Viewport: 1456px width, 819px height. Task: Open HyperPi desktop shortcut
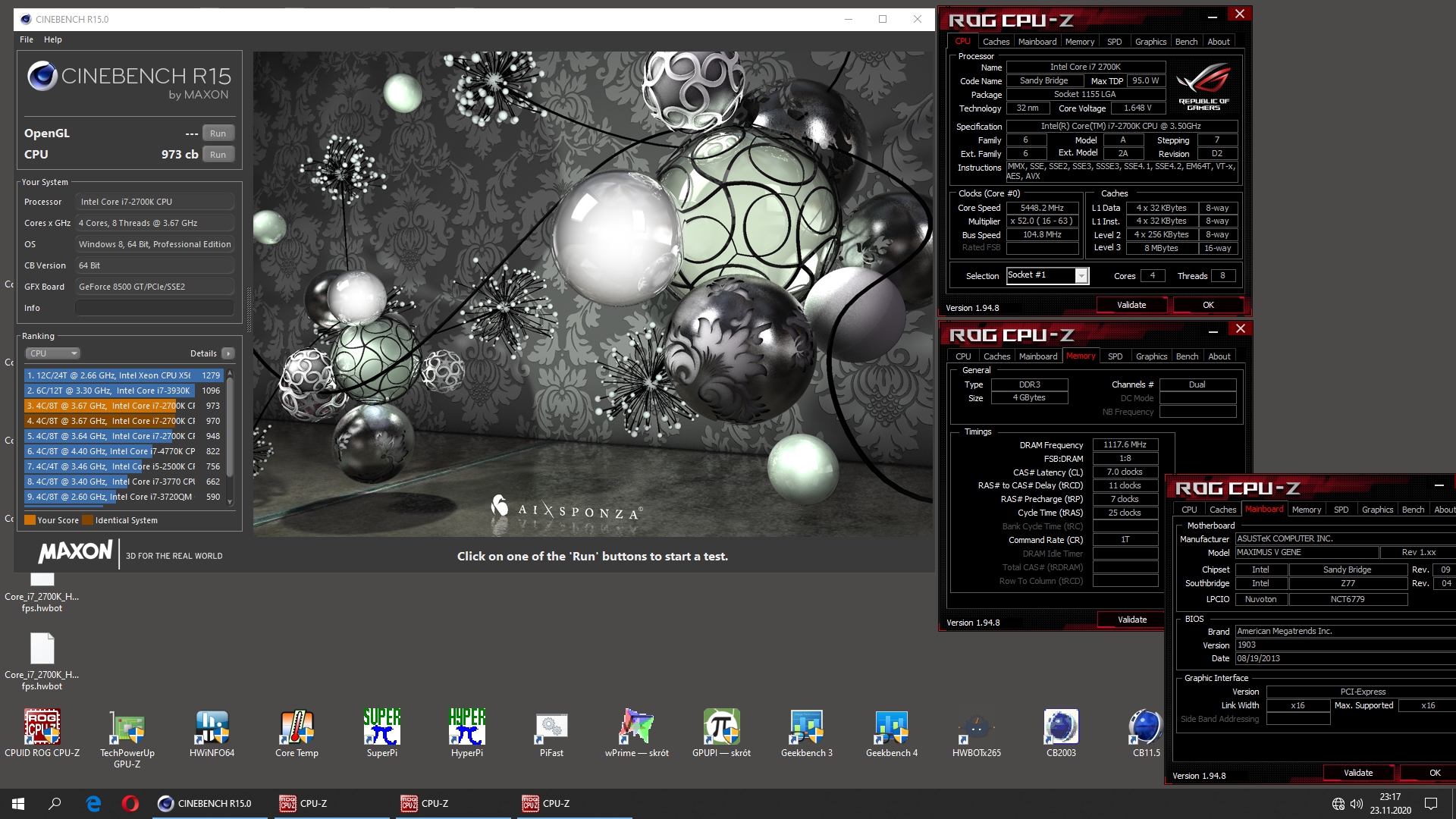[467, 733]
